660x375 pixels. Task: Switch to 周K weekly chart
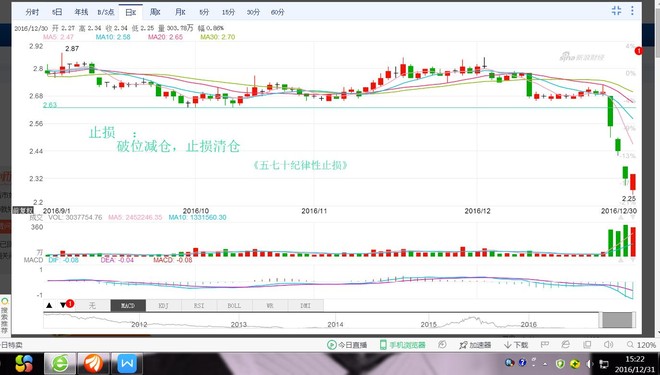(x=155, y=12)
